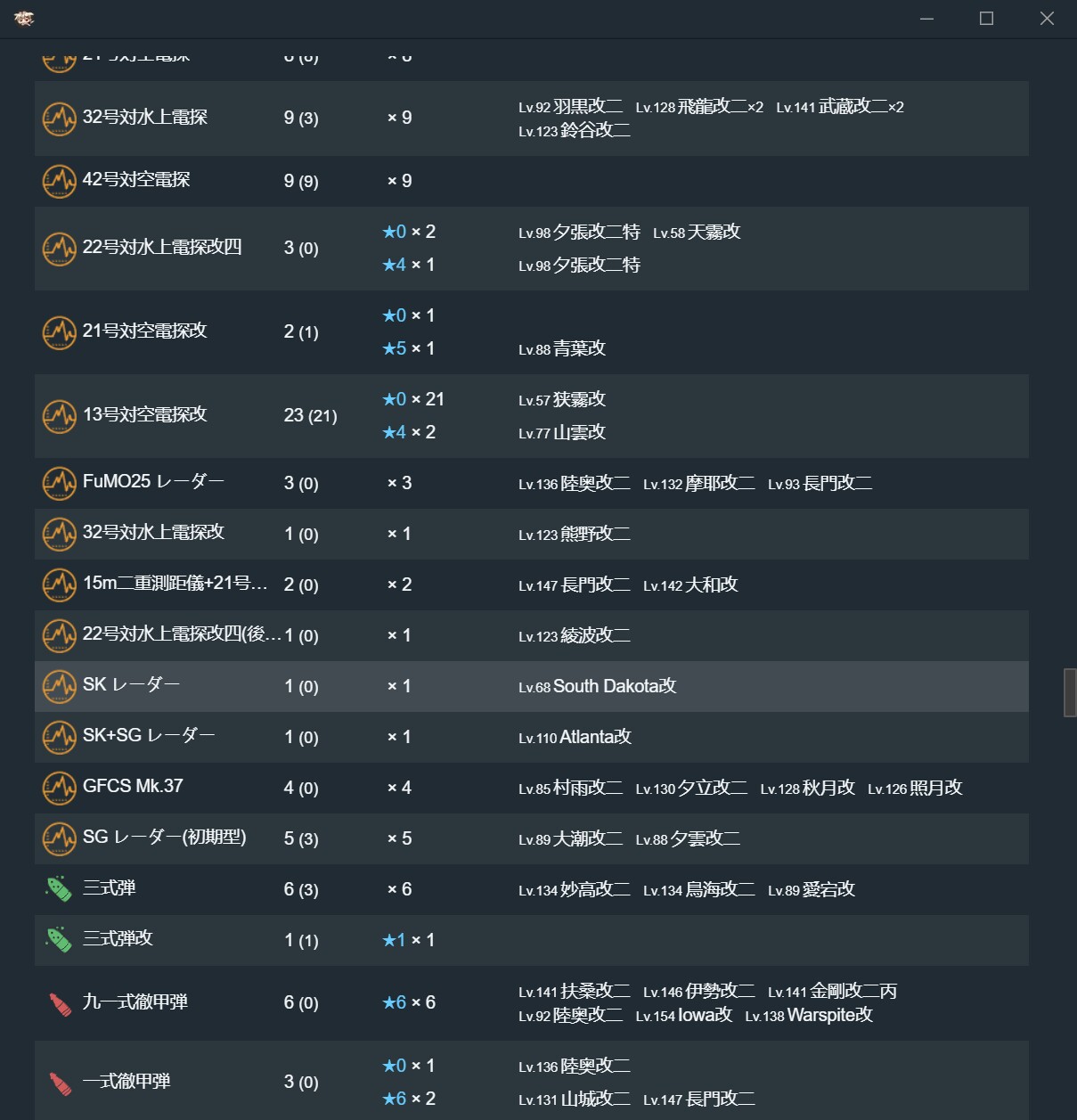Click the ★4 improvement level of 22号対水上電探改四

click(394, 265)
